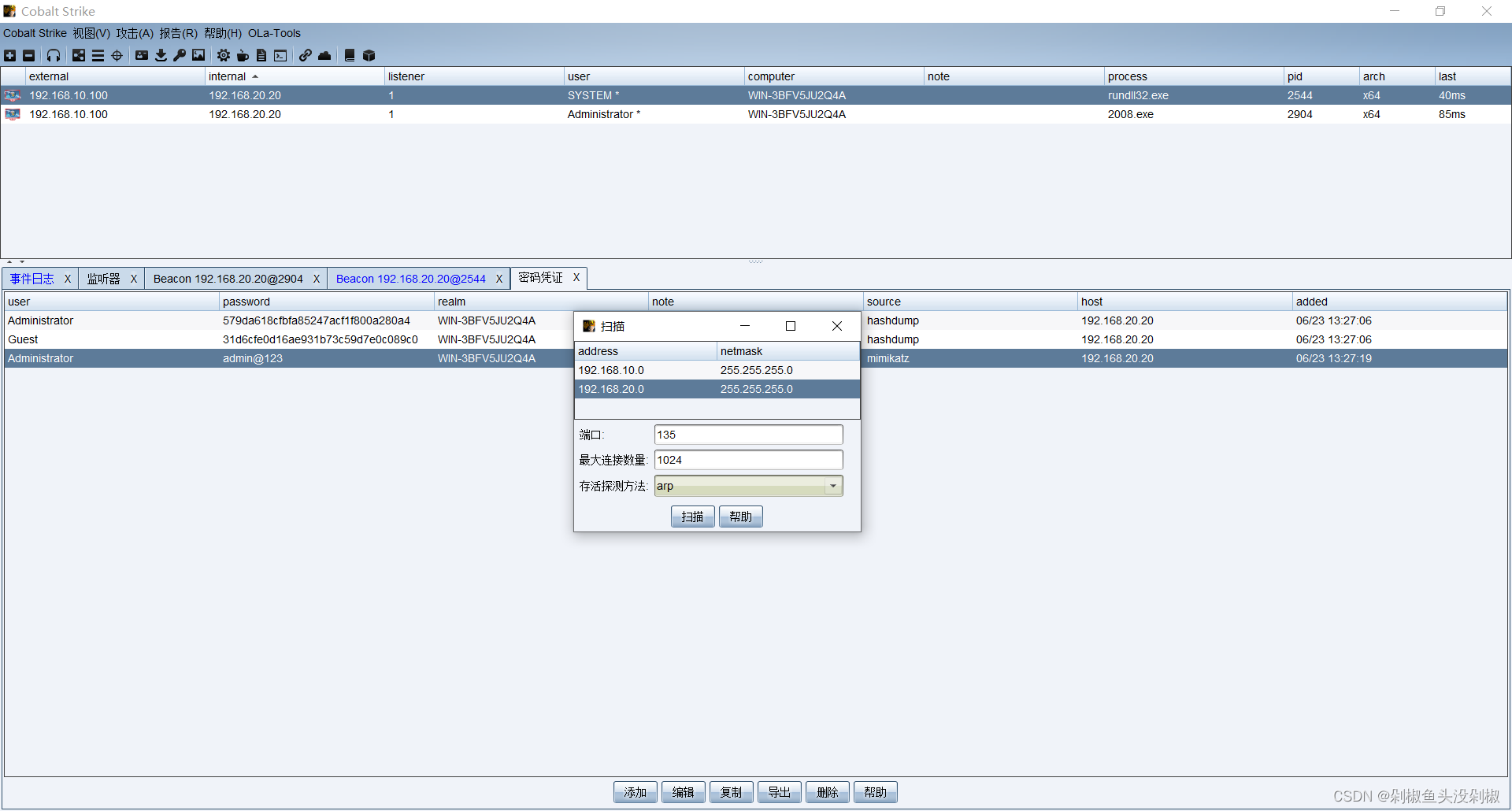Close the 扫描 dialog window
This screenshot has width=1512, height=811.
[837, 326]
